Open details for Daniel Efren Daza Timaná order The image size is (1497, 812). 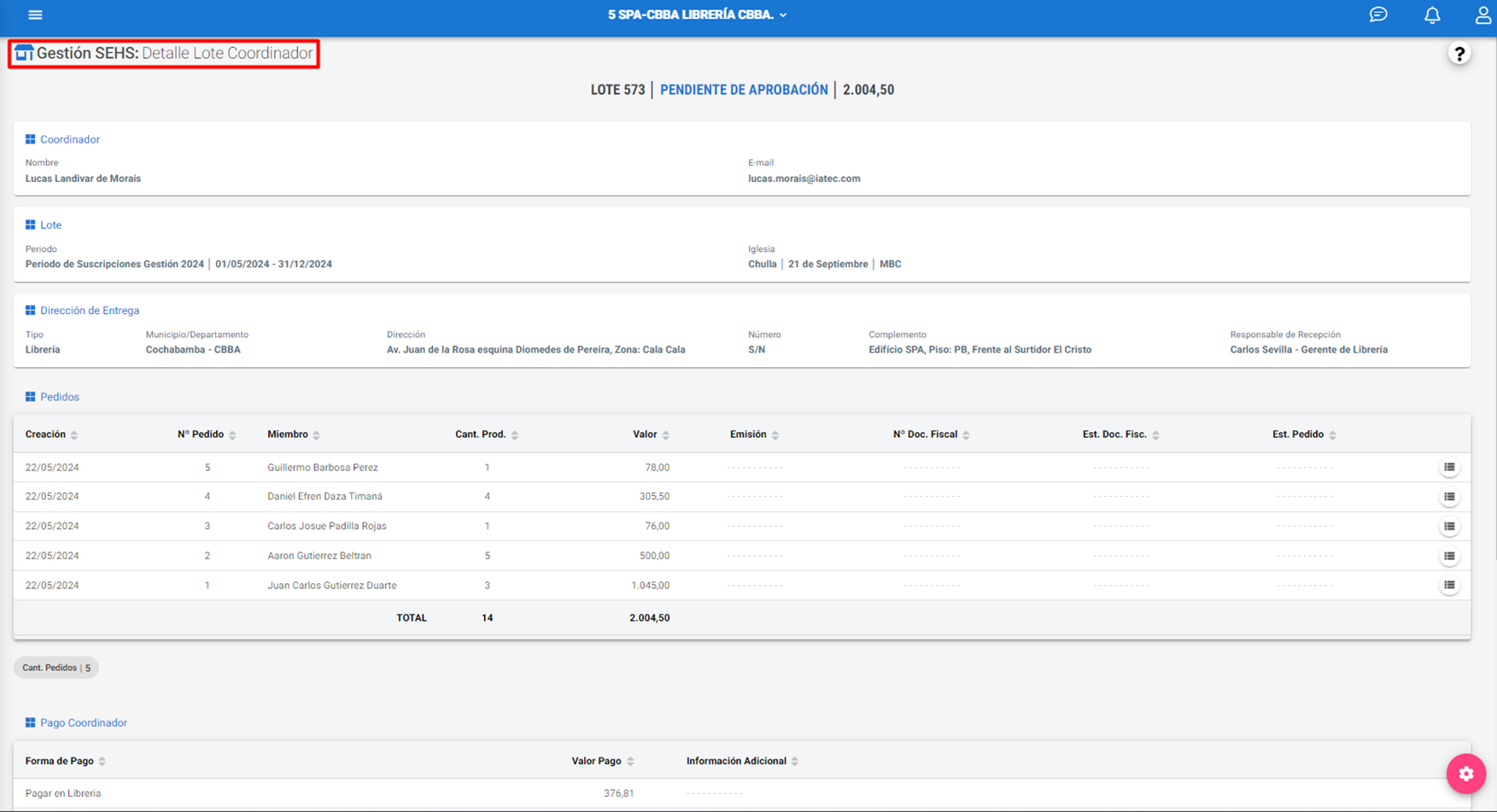(1449, 496)
